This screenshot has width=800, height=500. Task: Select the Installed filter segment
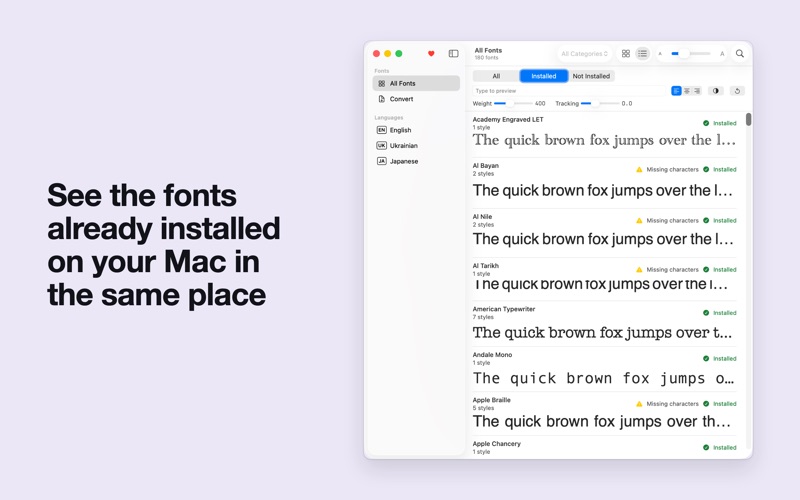544,76
